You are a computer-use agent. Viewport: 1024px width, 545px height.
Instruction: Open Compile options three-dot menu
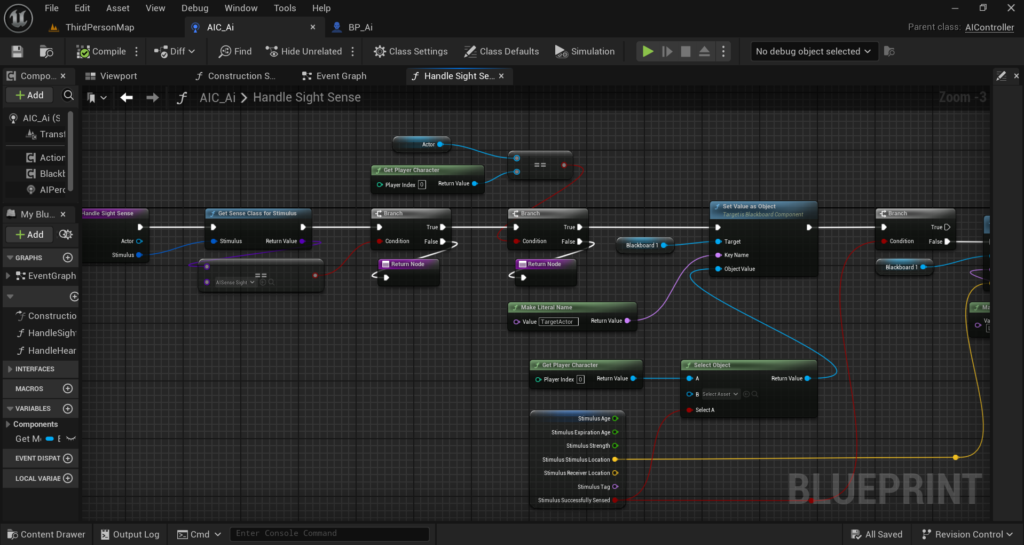coord(136,52)
